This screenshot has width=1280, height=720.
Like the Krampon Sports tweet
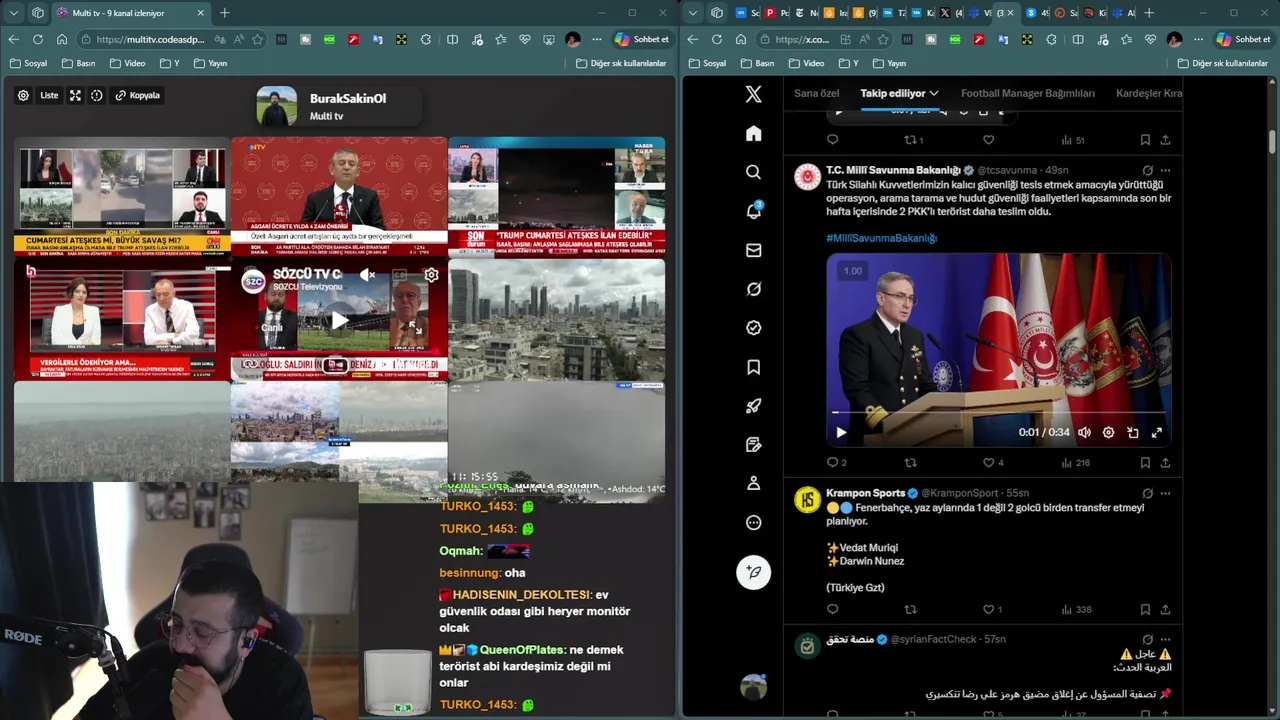pos(989,609)
